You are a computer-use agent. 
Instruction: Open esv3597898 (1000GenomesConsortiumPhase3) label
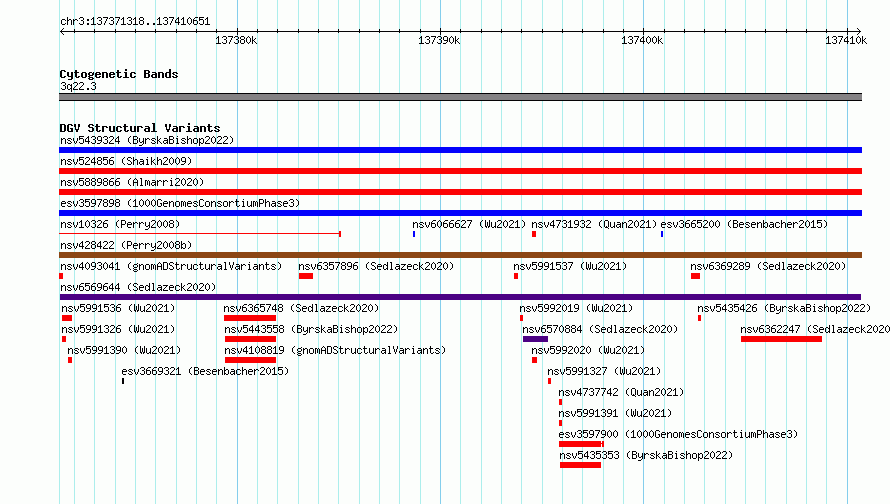[x=180, y=203]
